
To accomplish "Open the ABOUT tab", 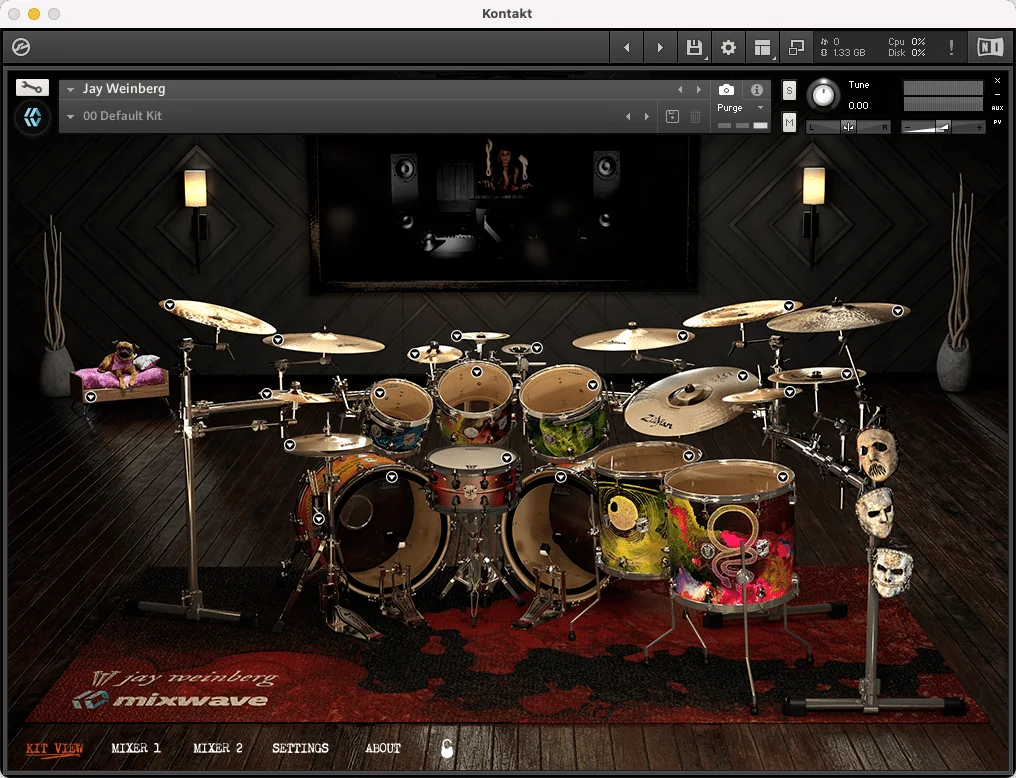I will [382, 748].
